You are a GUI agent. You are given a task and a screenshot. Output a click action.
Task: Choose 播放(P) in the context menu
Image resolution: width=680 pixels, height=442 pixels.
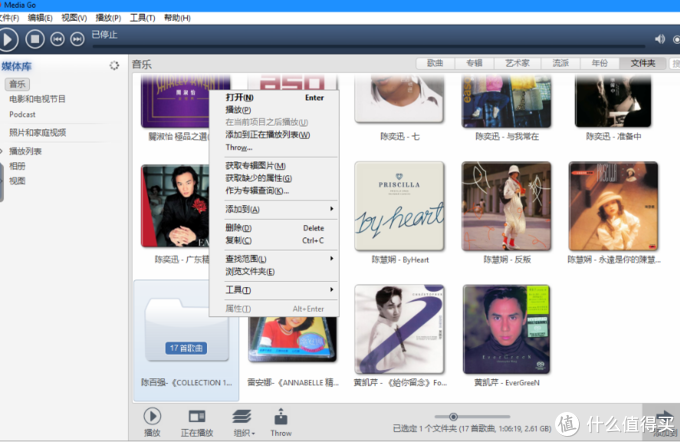274,110
